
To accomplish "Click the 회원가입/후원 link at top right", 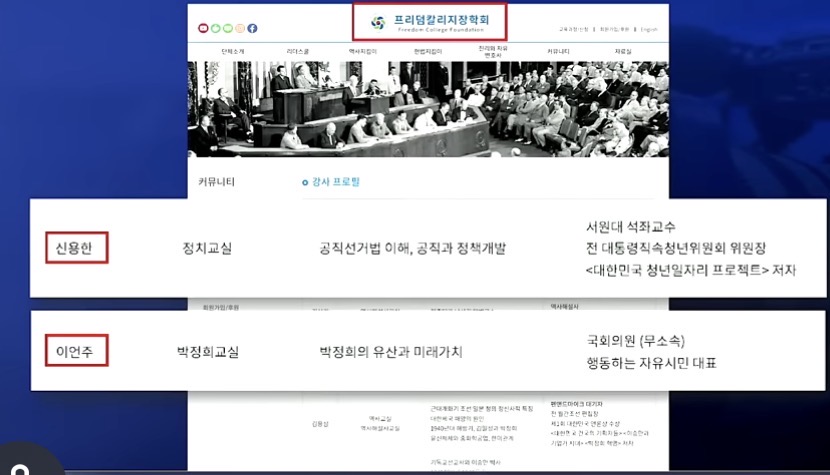I will [x=615, y=30].
